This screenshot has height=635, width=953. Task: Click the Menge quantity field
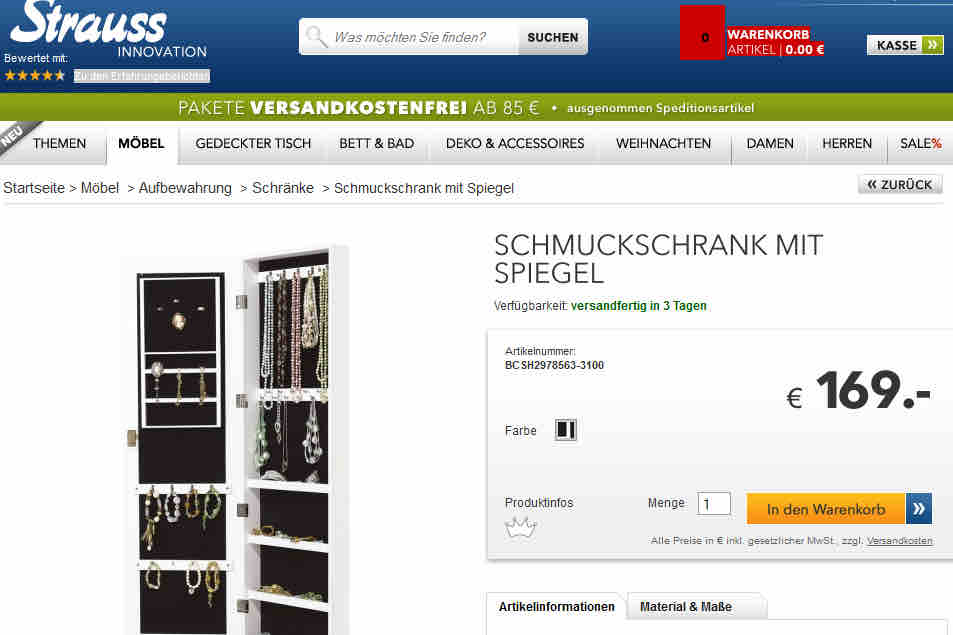coord(714,504)
